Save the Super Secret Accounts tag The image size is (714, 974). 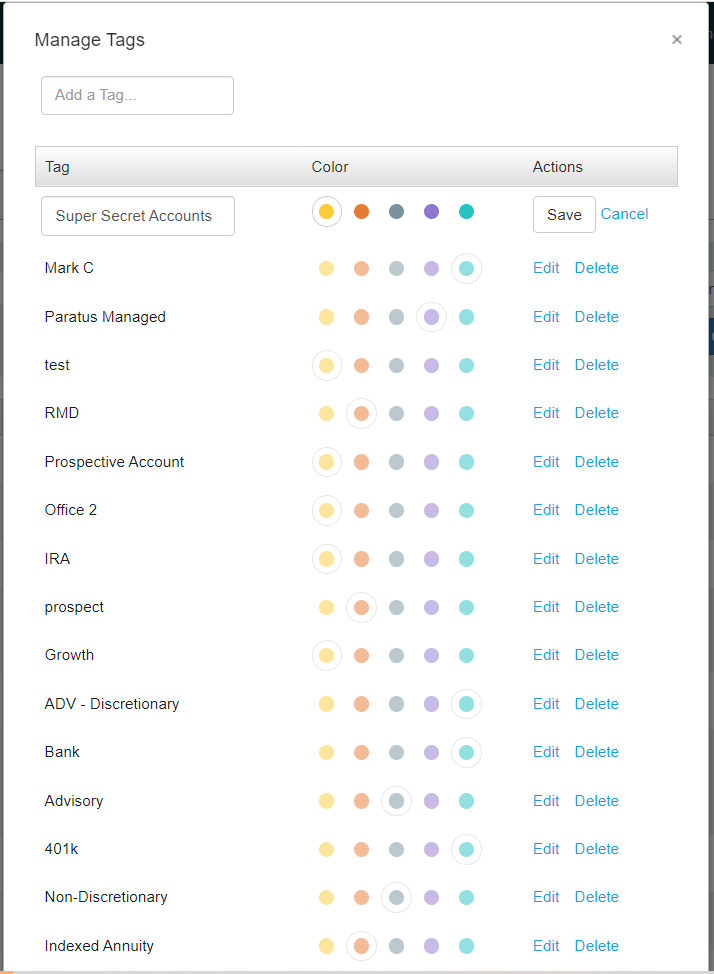pos(564,214)
